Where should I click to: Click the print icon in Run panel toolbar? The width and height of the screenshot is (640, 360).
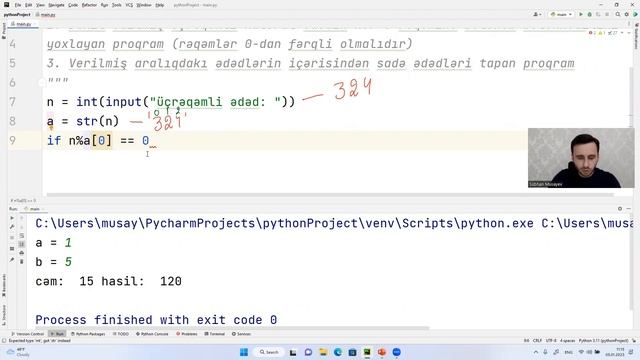[x=22, y=253]
